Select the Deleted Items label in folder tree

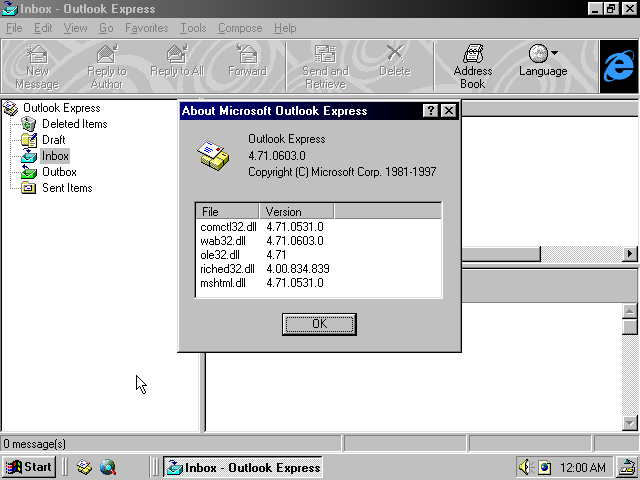click(75, 124)
